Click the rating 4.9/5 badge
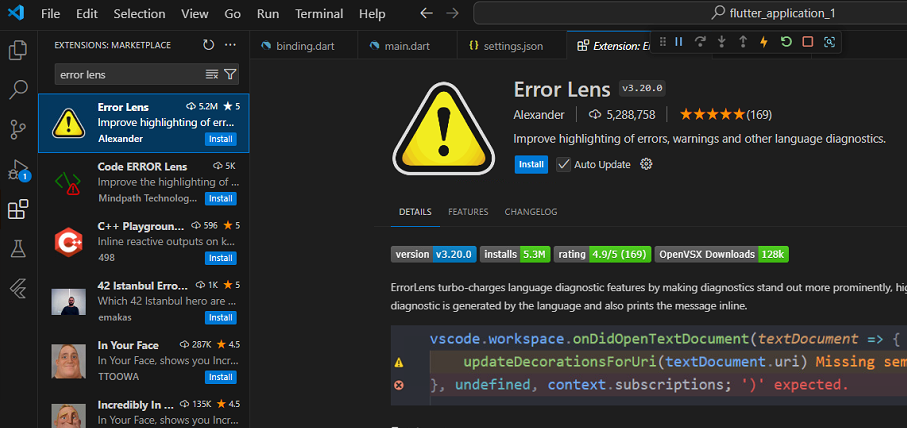 point(602,254)
